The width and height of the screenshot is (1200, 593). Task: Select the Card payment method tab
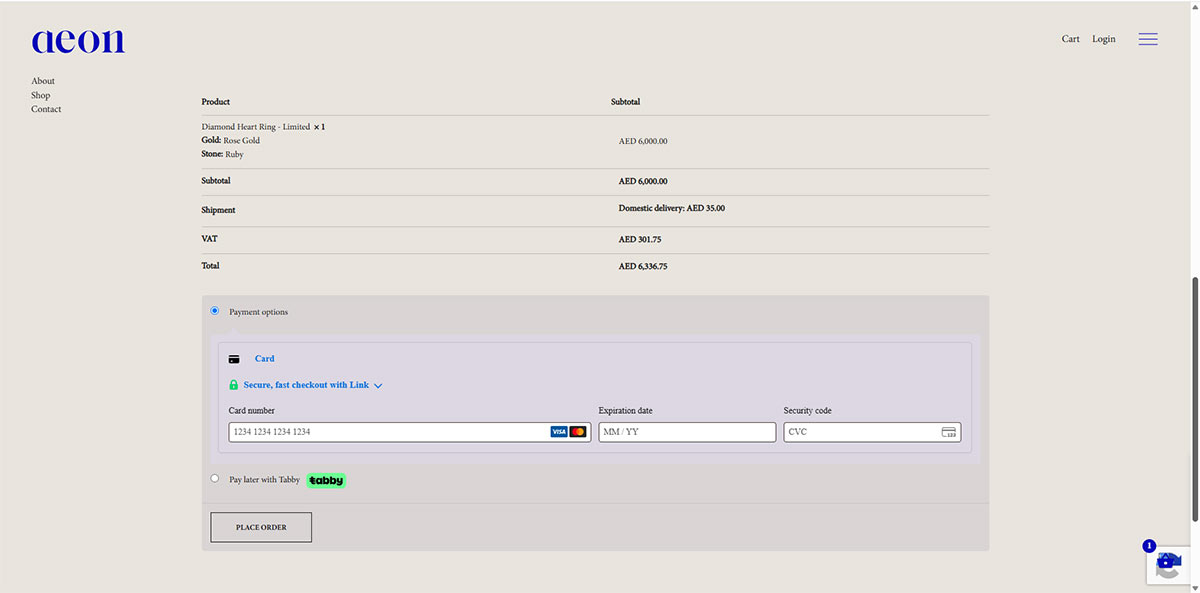point(264,359)
